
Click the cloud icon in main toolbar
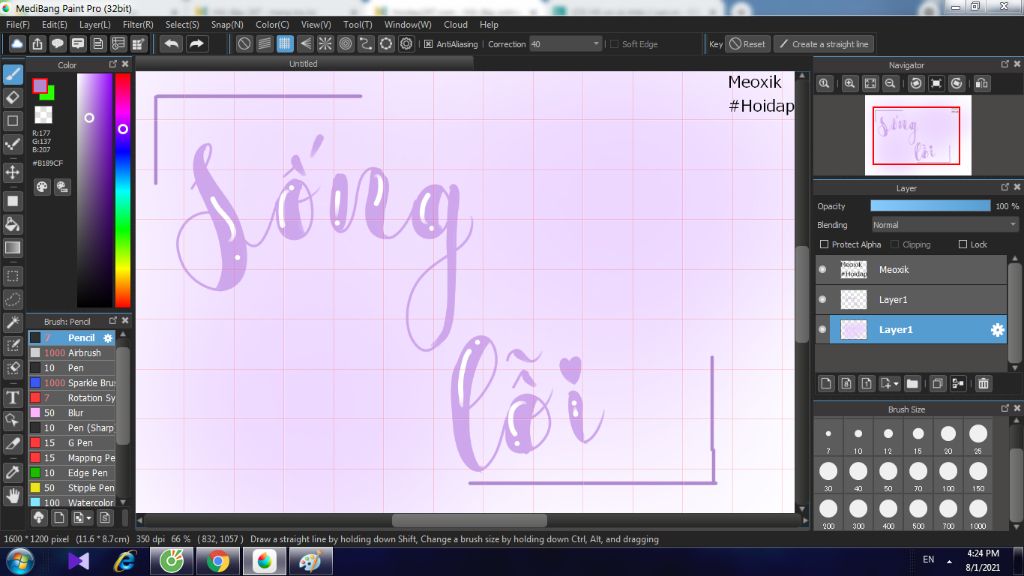(x=17, y=44)
